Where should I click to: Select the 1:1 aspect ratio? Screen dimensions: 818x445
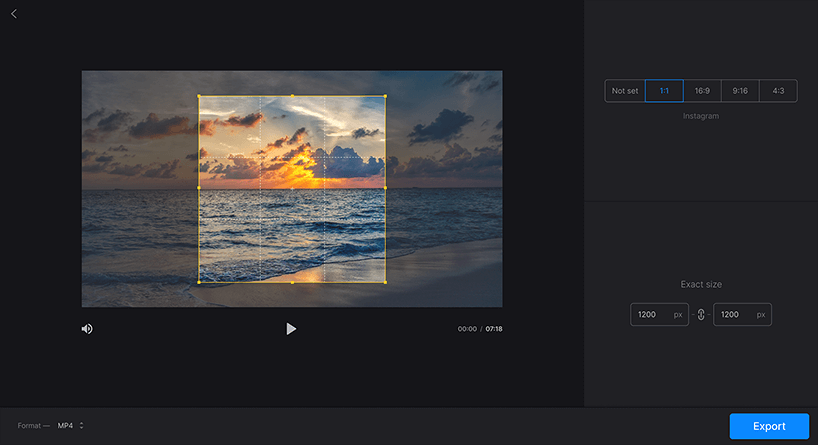coord(664,91)
